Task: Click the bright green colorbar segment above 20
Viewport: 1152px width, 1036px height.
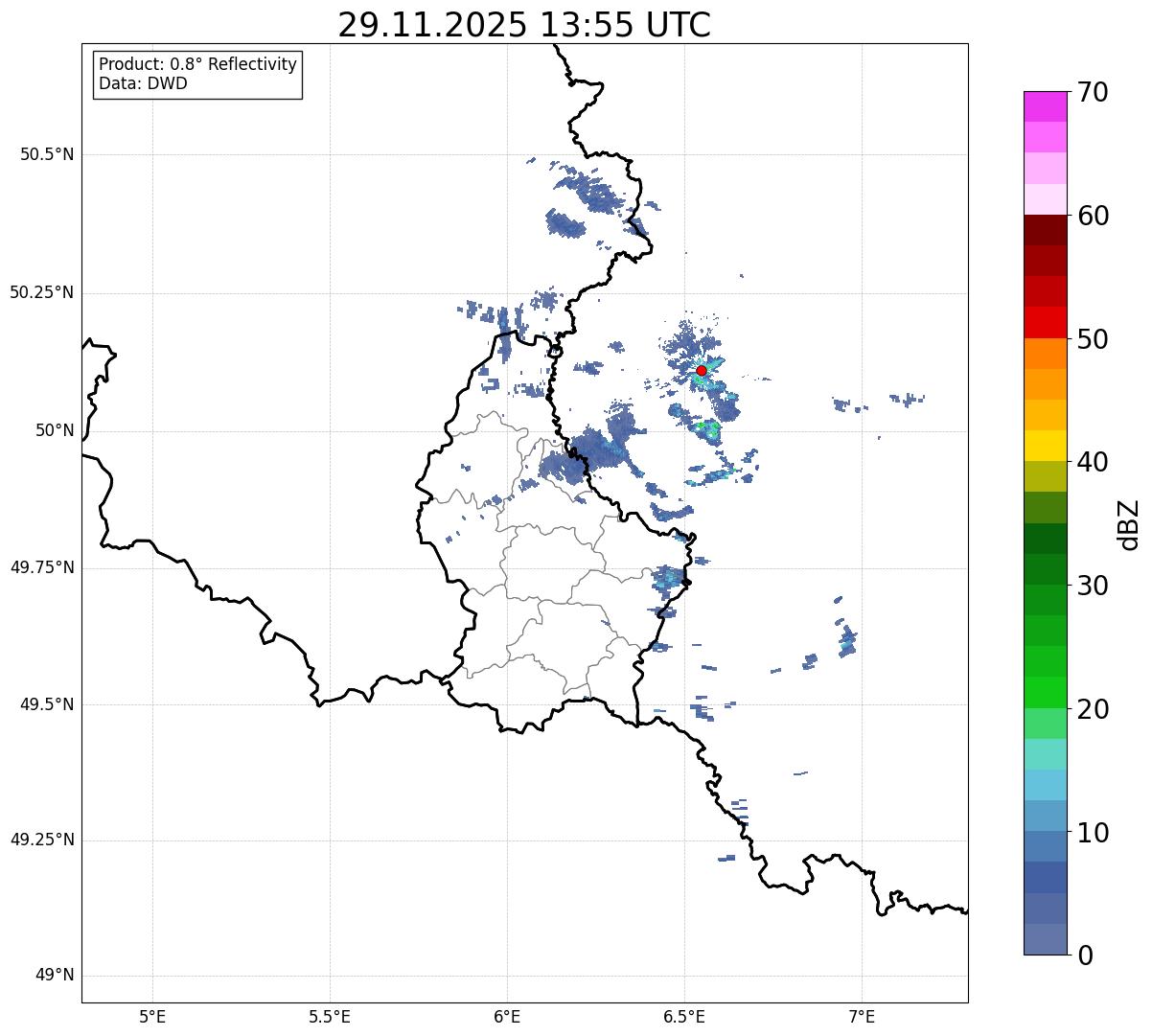Action: [x=1045, y=692]
